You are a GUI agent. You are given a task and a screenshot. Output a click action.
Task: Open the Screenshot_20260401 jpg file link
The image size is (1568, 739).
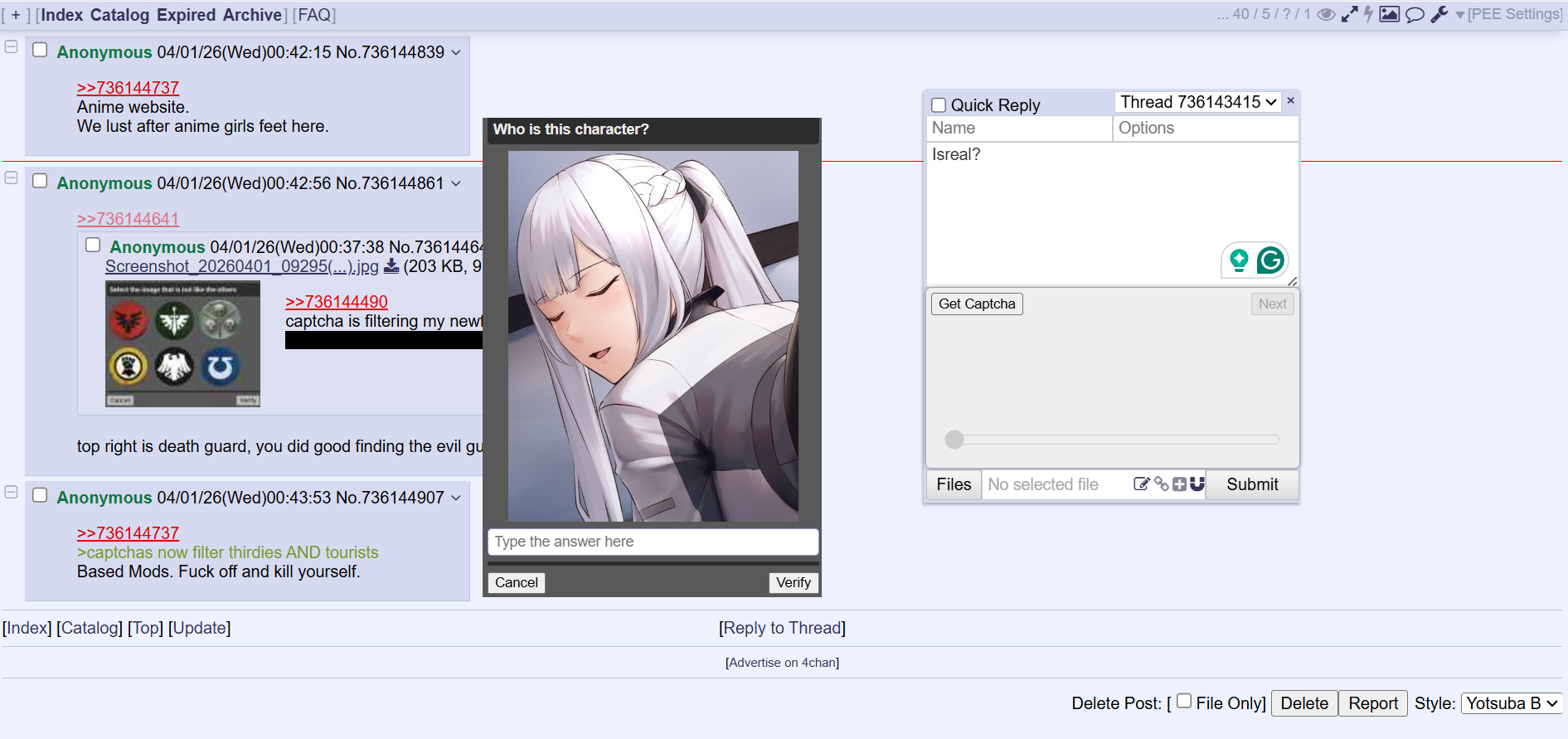pos(242,266)
